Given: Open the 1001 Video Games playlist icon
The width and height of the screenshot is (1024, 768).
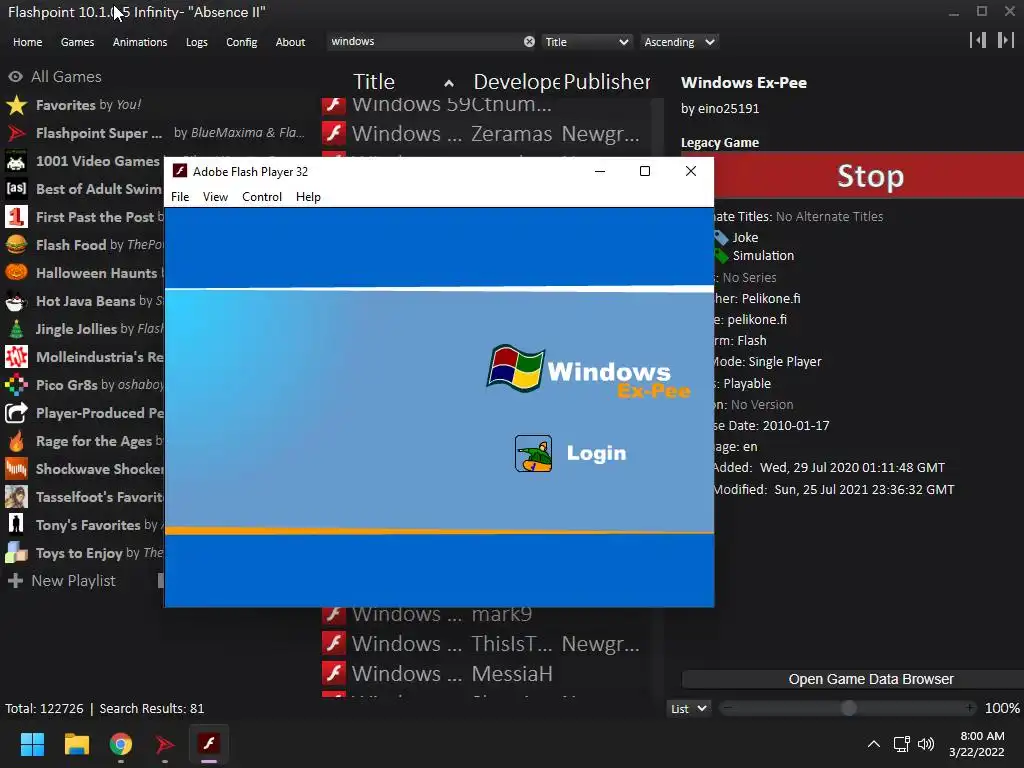Looking at the screenshot, I should point(16,161).
